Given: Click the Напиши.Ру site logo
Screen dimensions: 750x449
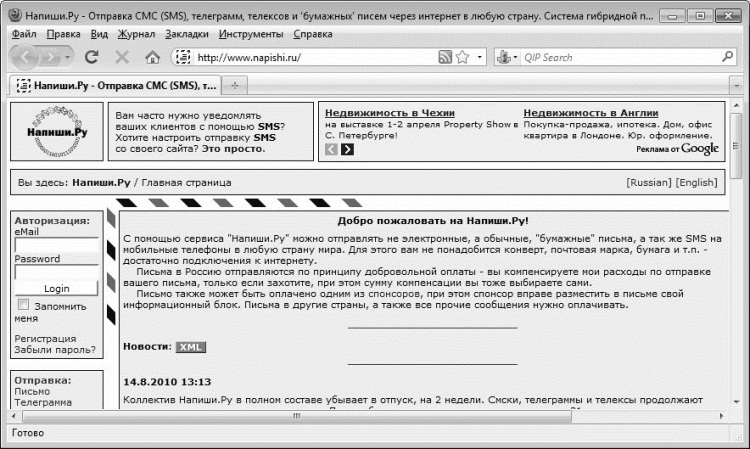Looking at the screenshot, I should (57, 131).
